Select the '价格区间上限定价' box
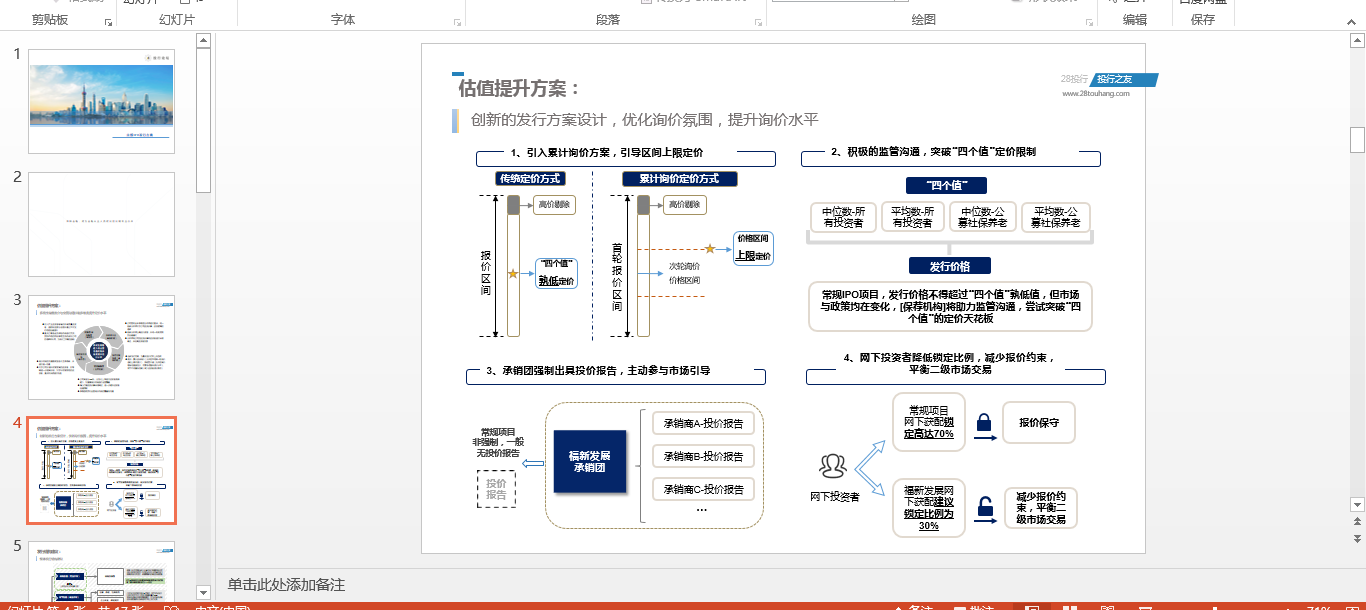This screenshot has width=1366, height=610. point(753,248)
